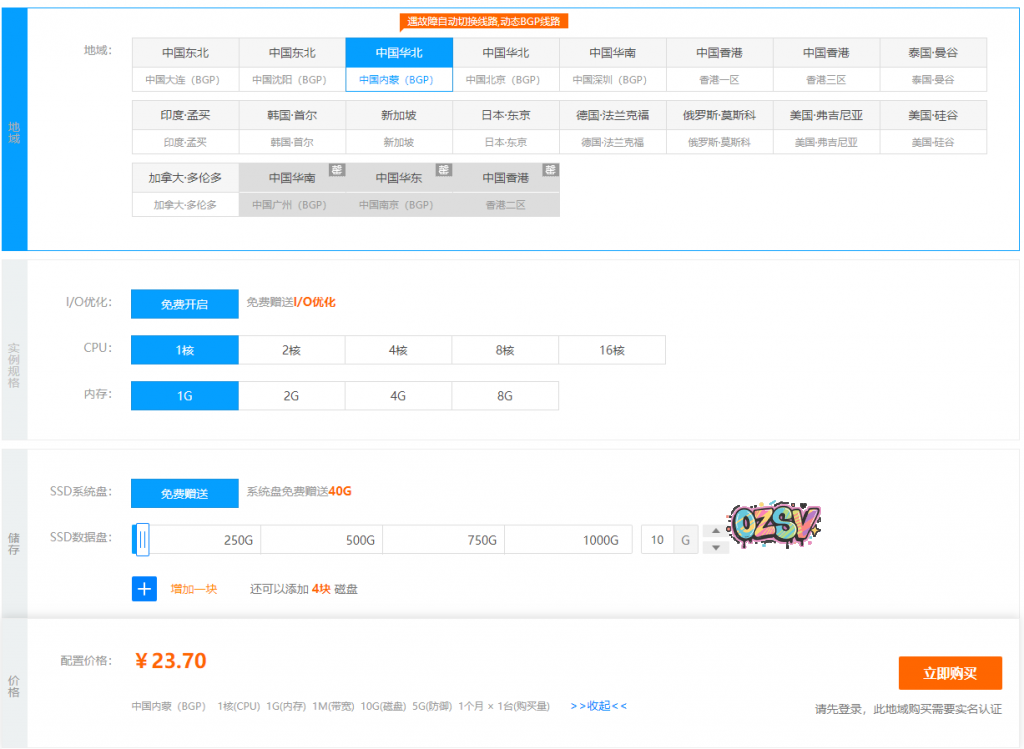1024x749 pixels.
Task: Click the 增加一块 link
Action: click(193, 589)
